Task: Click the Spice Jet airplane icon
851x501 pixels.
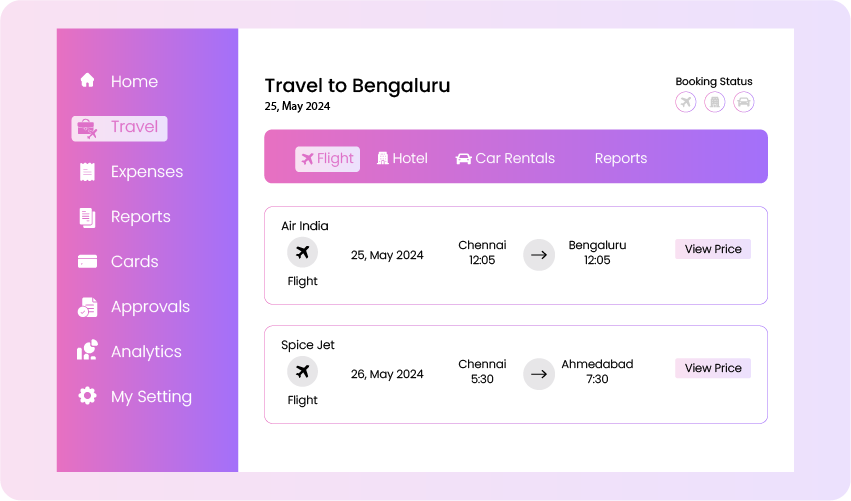Action: (302, 372)
